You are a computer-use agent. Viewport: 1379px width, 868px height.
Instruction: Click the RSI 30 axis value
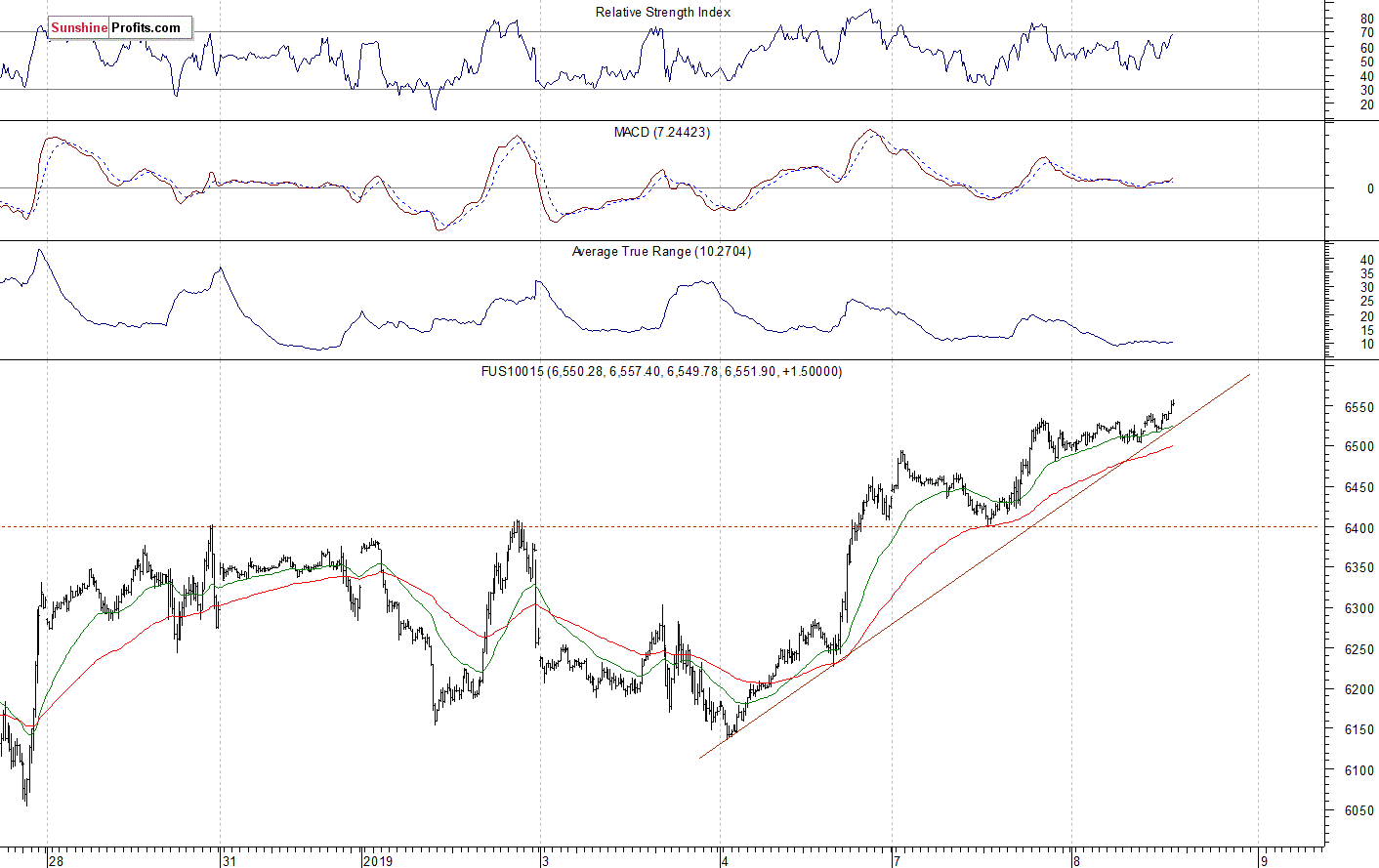tap(1366, 90)
